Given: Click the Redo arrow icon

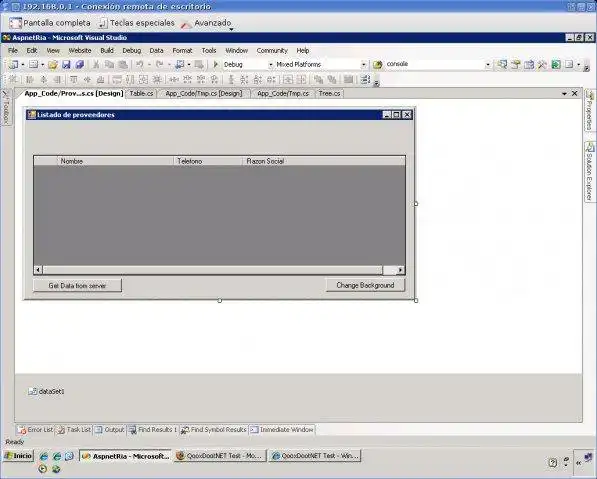Looking at the screenshot, I should click(160, 64).
